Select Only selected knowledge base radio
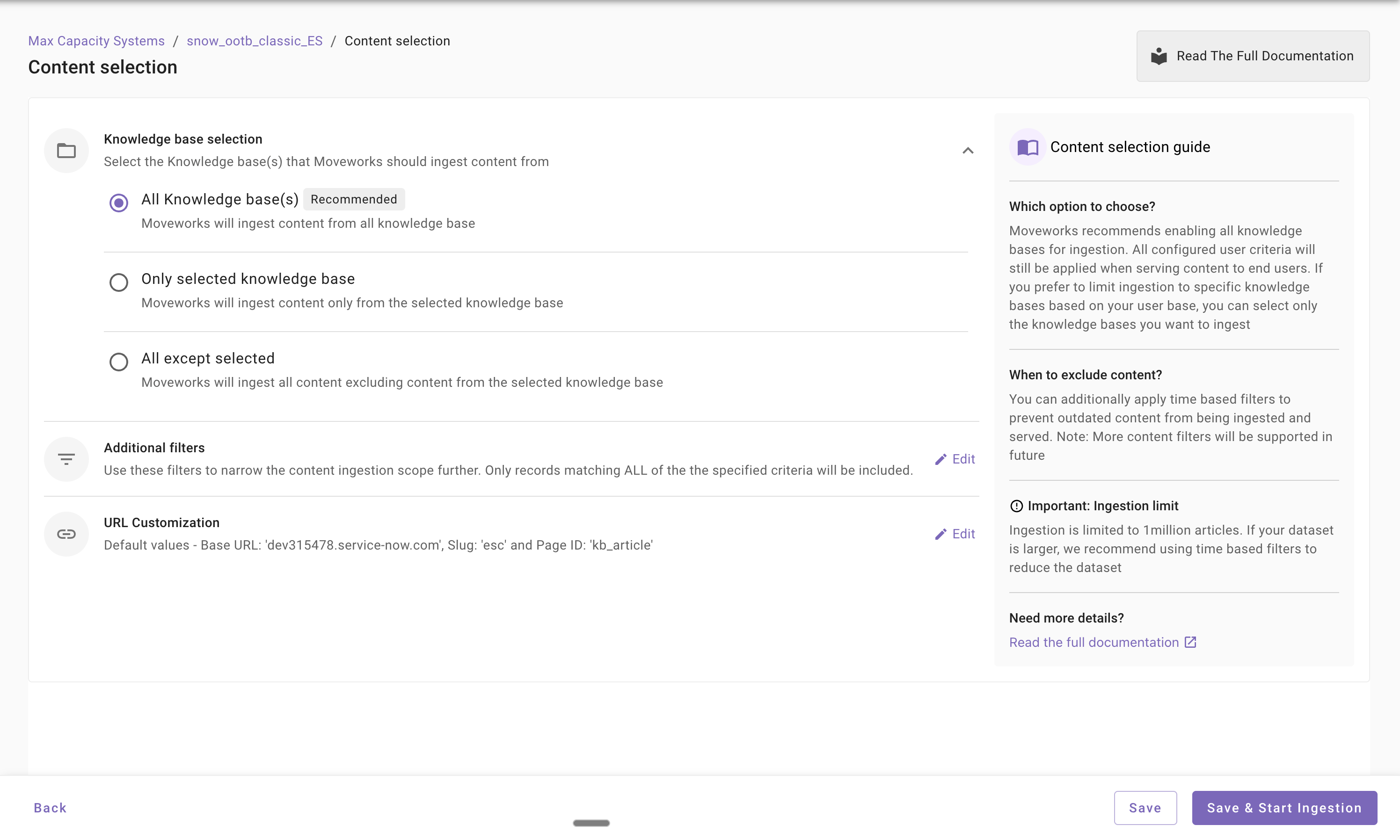Screen dimensions: 1400x840 pos(118,282)
